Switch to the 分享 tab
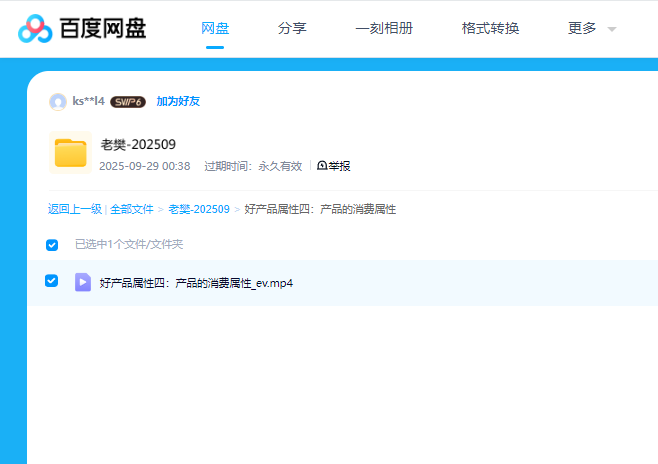This screenshot has width=658, height=464. [x=292, y=28]
